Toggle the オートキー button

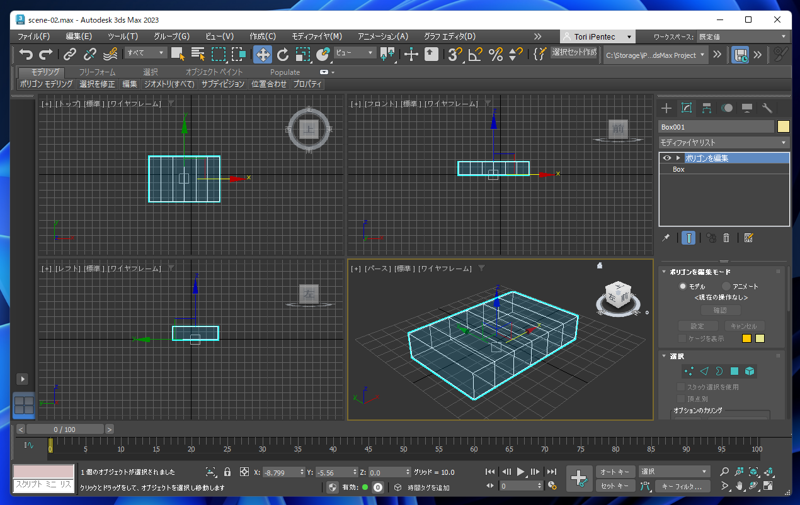click(615, 472)
